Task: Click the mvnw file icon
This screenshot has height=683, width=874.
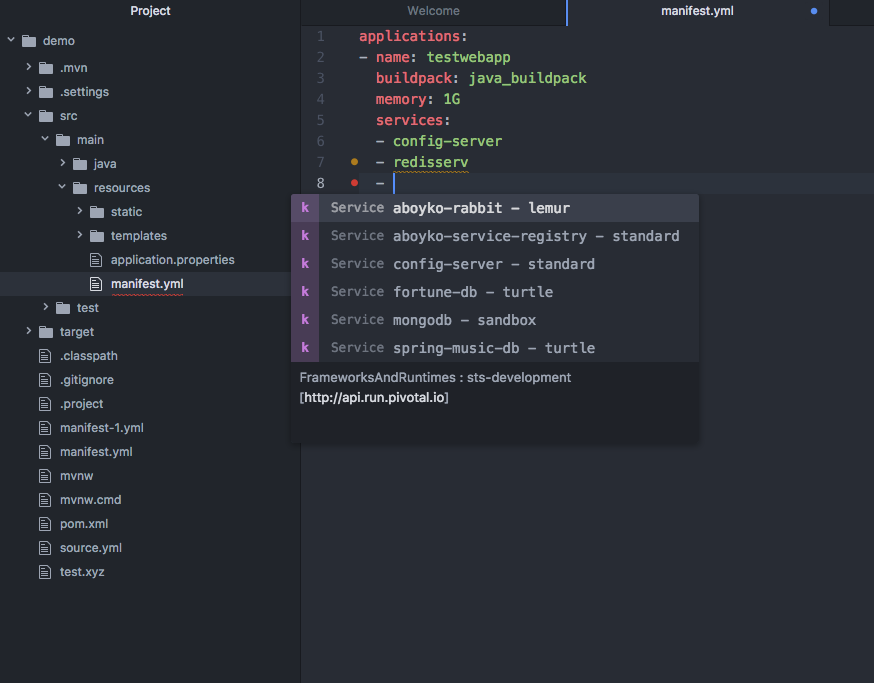Action: pos(45,476)
